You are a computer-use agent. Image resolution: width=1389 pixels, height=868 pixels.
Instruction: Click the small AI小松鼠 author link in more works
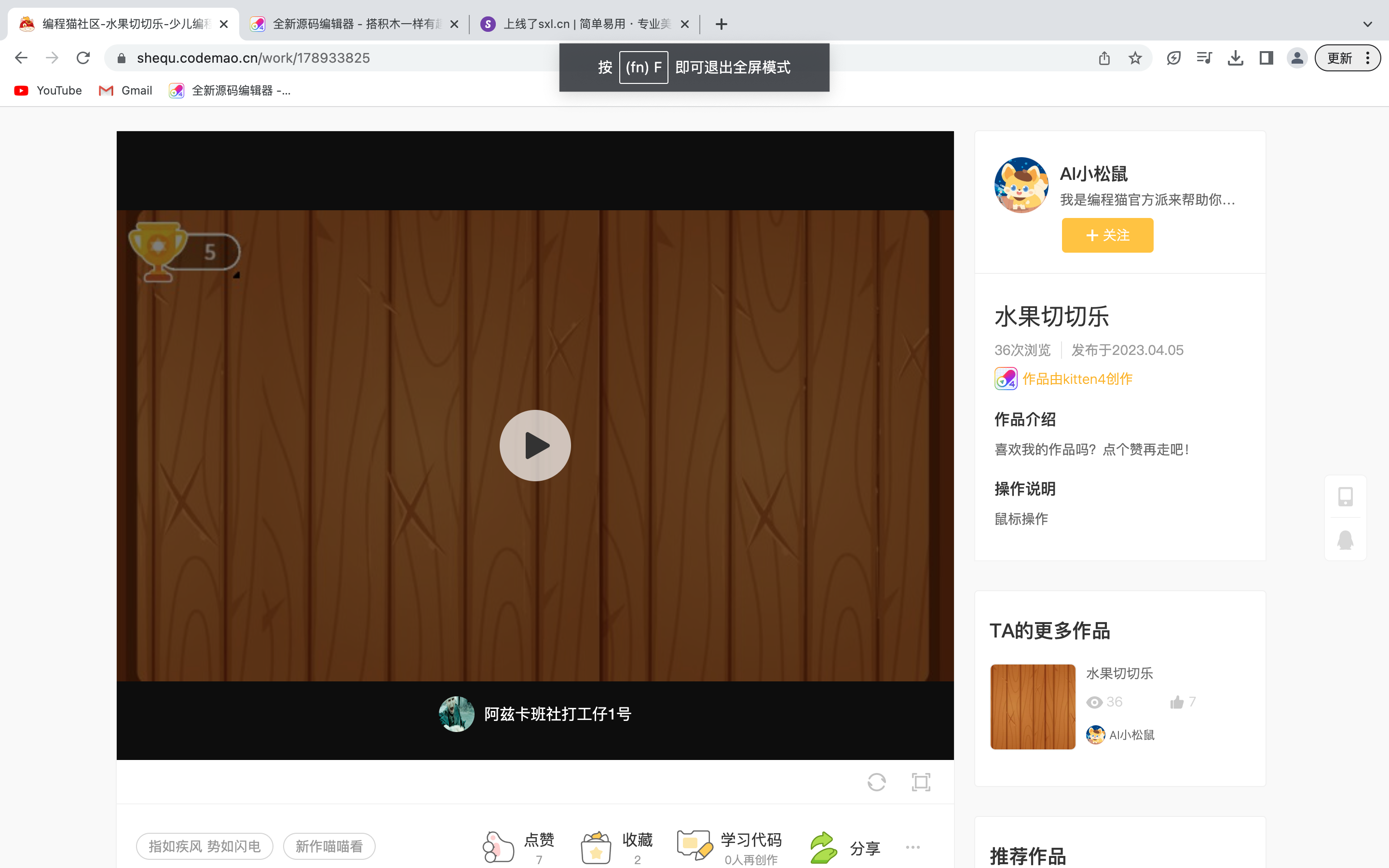coord(1120,735)
